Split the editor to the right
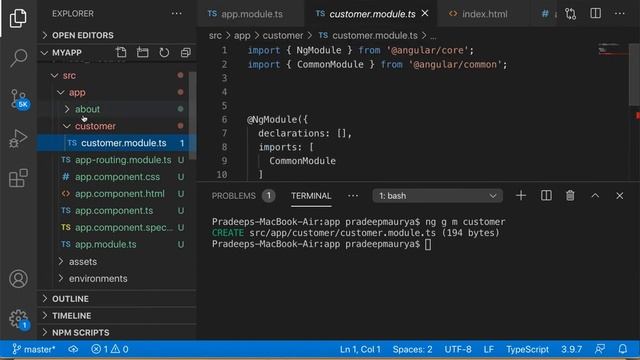The image size is (640, 360). click(596, 13)
